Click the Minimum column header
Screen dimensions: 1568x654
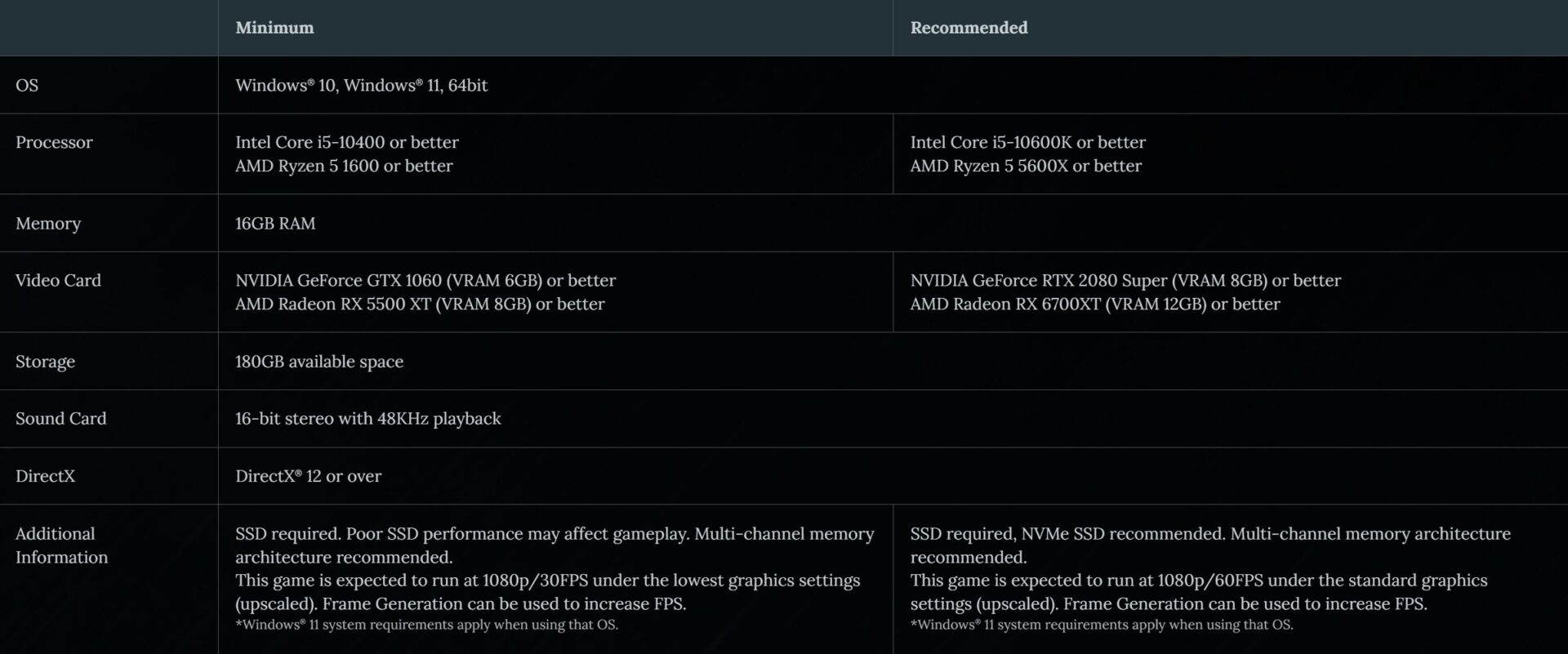(274, 28)
